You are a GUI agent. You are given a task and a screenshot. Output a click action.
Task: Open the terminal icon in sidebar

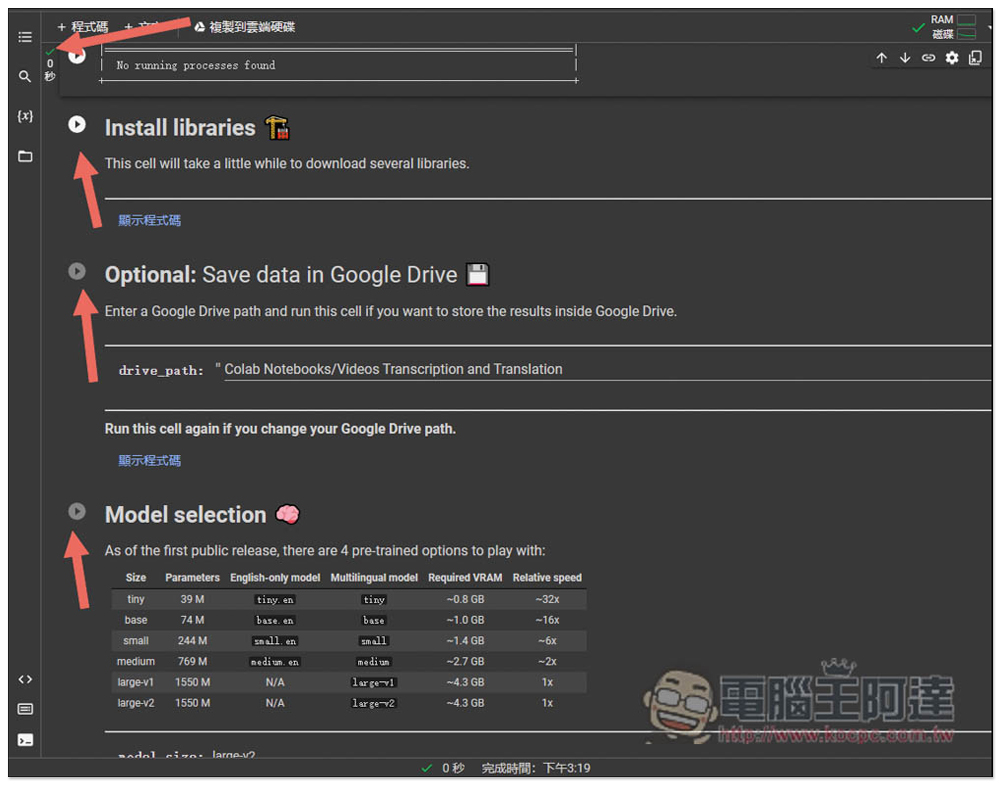(x=25, y=740)
